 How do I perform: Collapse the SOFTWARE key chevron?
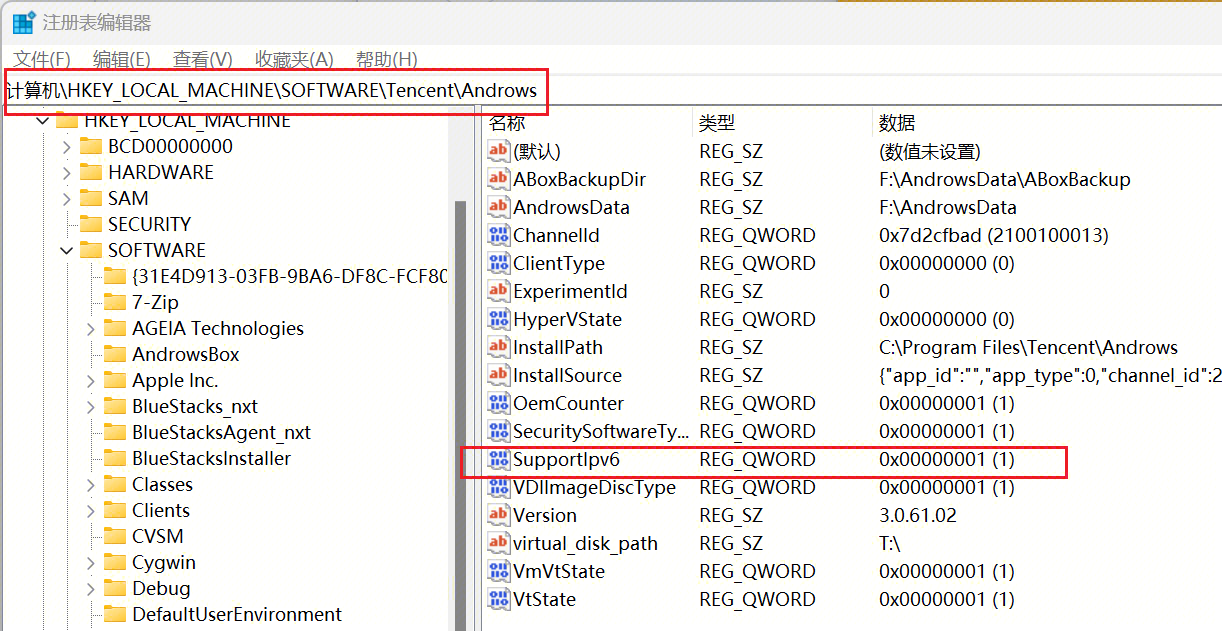tap(66, 250)
